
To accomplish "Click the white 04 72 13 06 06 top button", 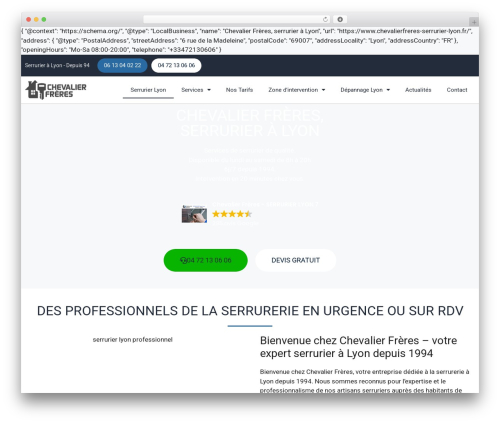I will [x=176, y=65].
